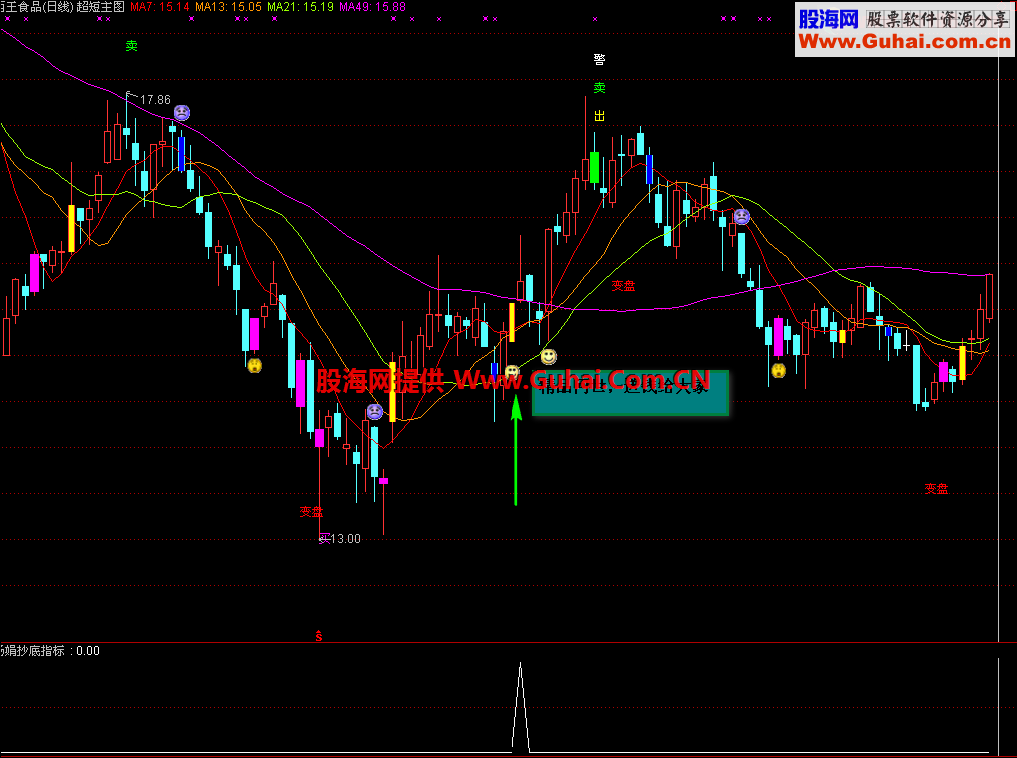
Task: Click the white spike peak in the indicator panel
Action: click(x=520, y=664)
